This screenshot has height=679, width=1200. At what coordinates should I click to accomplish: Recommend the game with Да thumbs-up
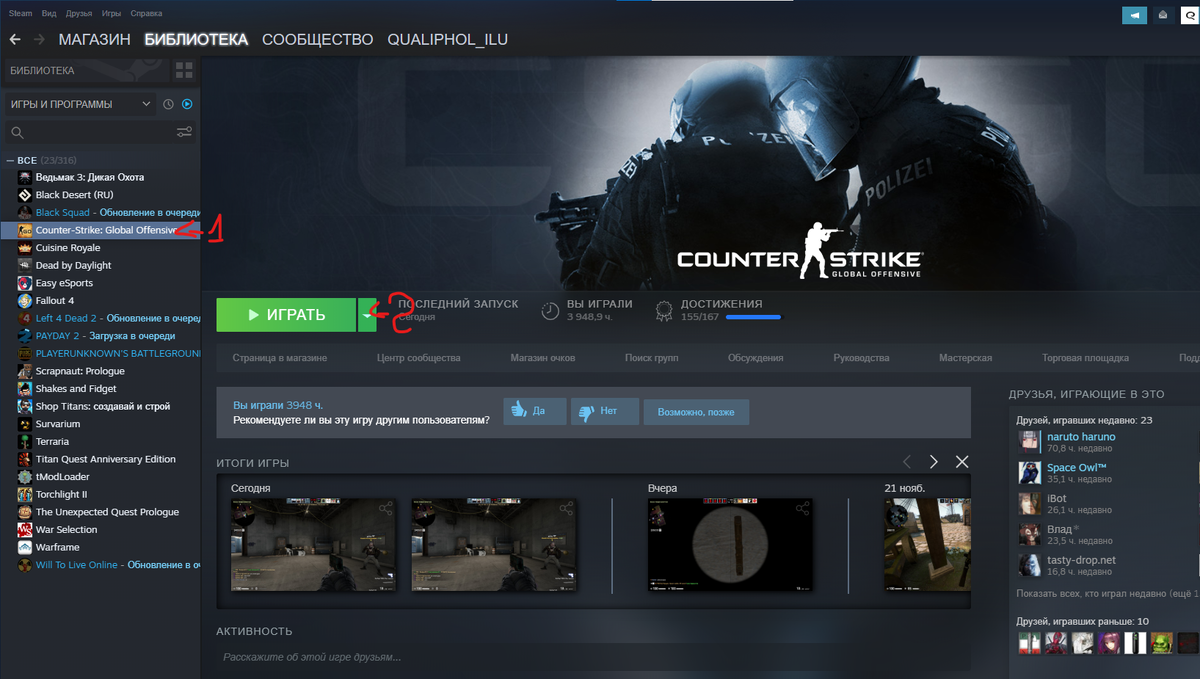(534, 411)
